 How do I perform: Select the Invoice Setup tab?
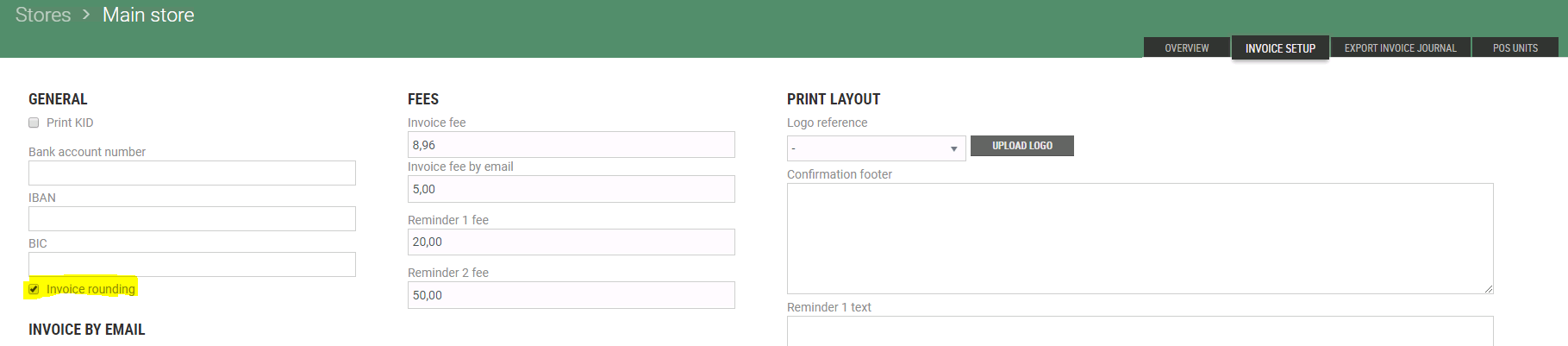tap(1280, 48)
